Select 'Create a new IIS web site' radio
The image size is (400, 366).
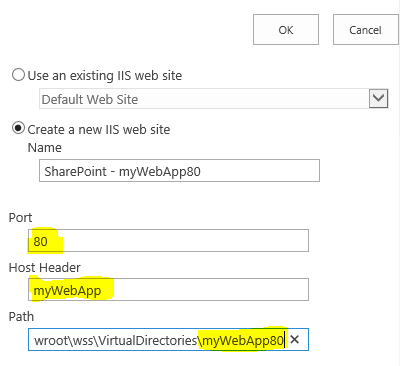[x=18, y=128]
